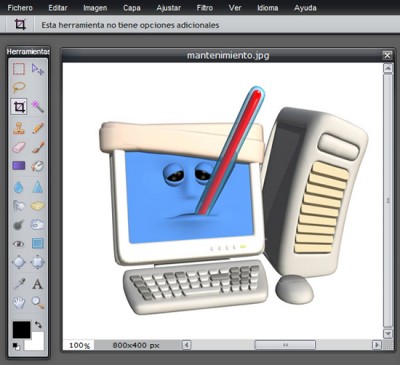Open the Ayuda menu
The image size is (400, 365).
pos(305,8)
